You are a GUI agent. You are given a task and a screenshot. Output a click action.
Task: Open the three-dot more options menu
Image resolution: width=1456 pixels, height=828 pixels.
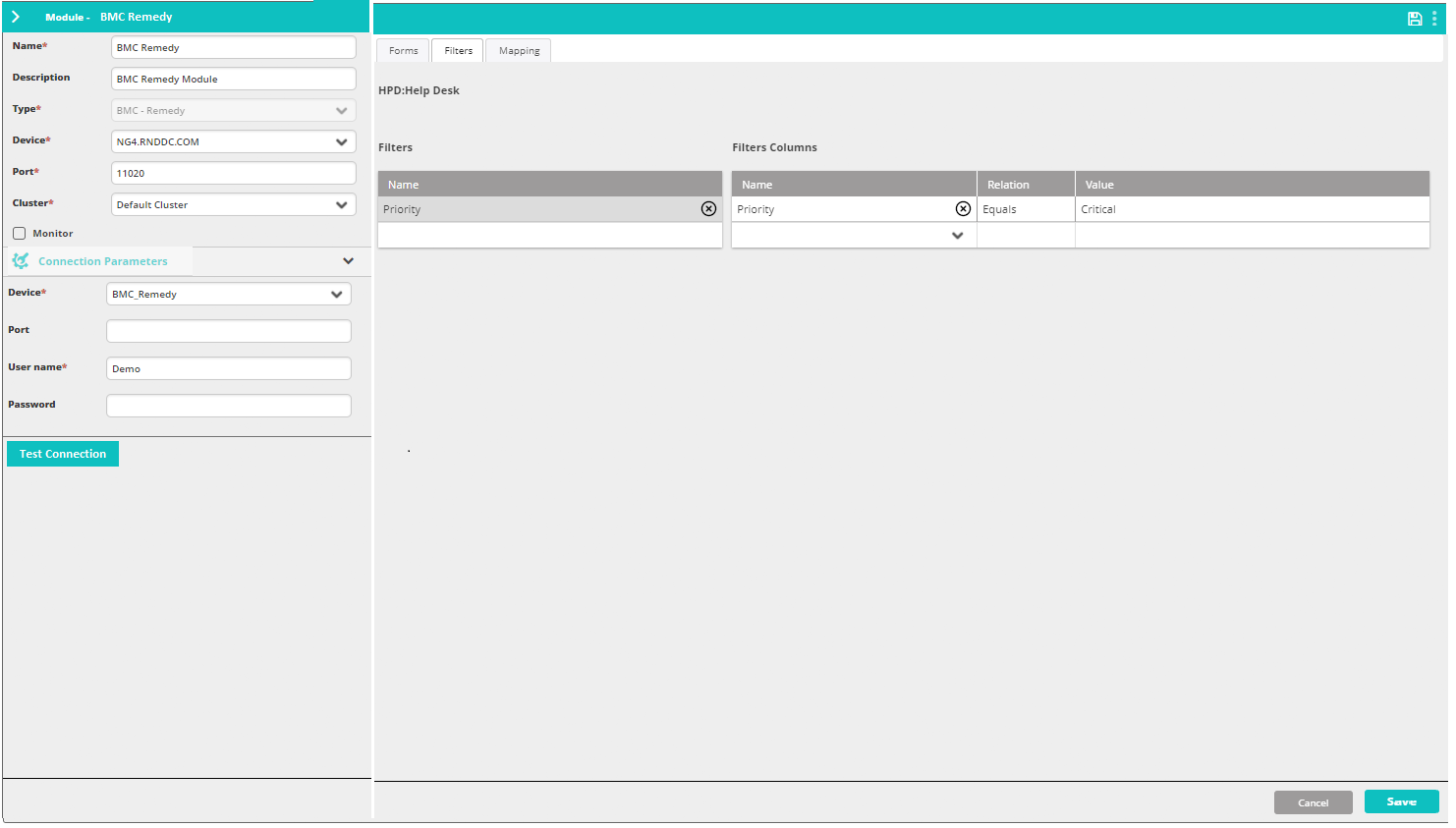[x=1434, y=19]
